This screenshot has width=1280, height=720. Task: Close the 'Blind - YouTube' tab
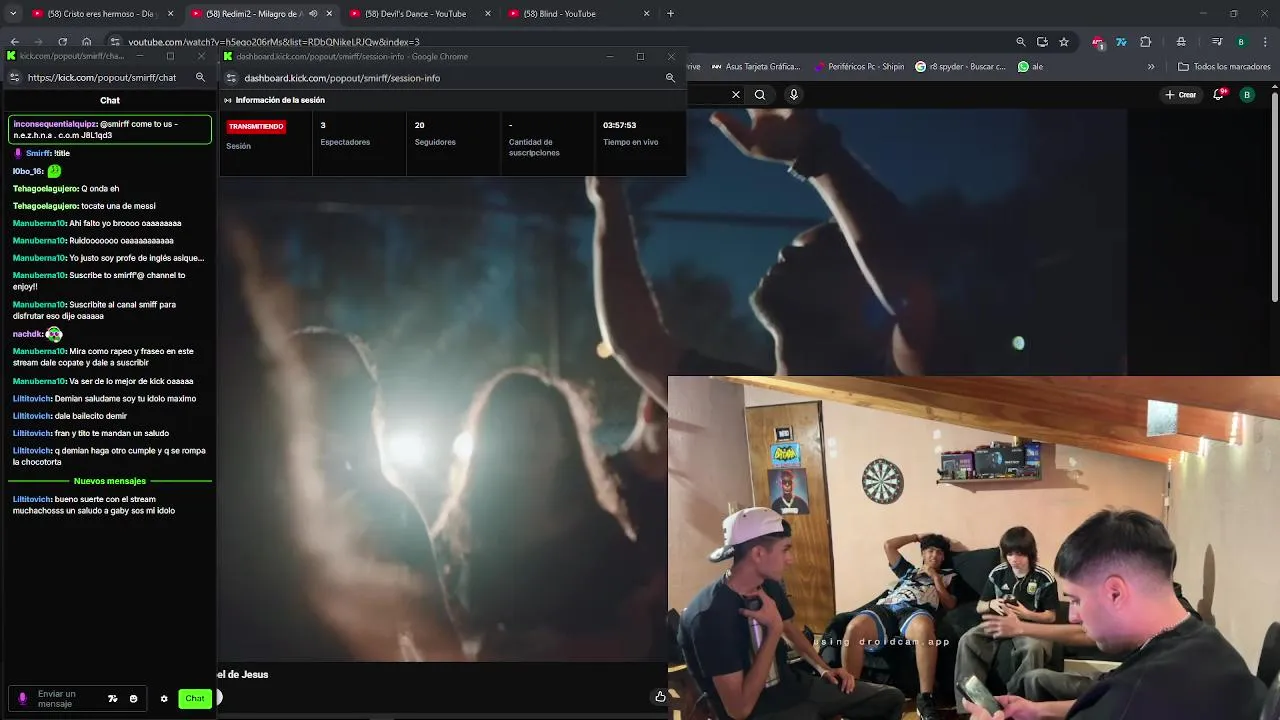tap(646, 14)
